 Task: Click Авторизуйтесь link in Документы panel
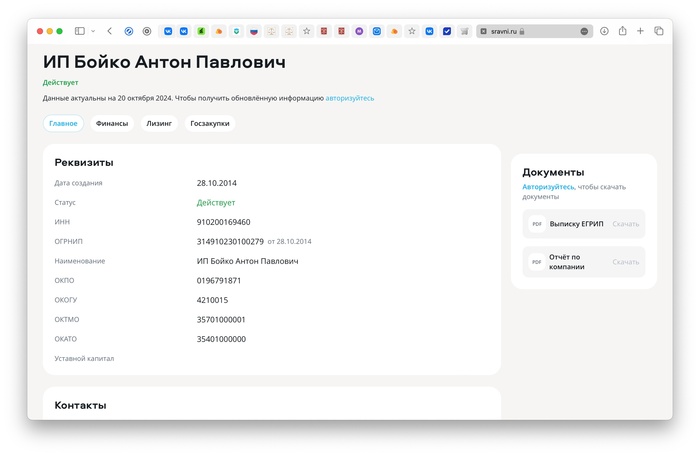pyautogui.click(x=548, y=187)
